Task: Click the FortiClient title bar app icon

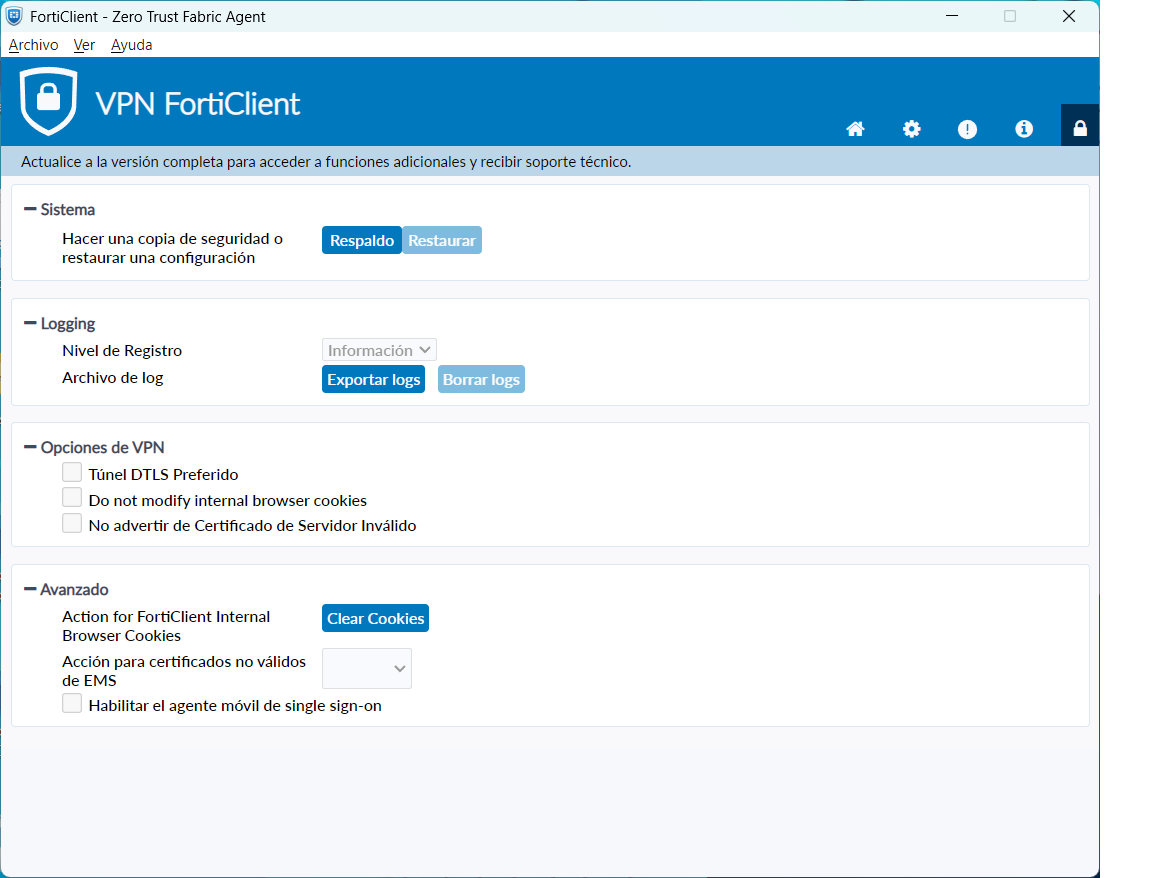Action: point(14,16)
